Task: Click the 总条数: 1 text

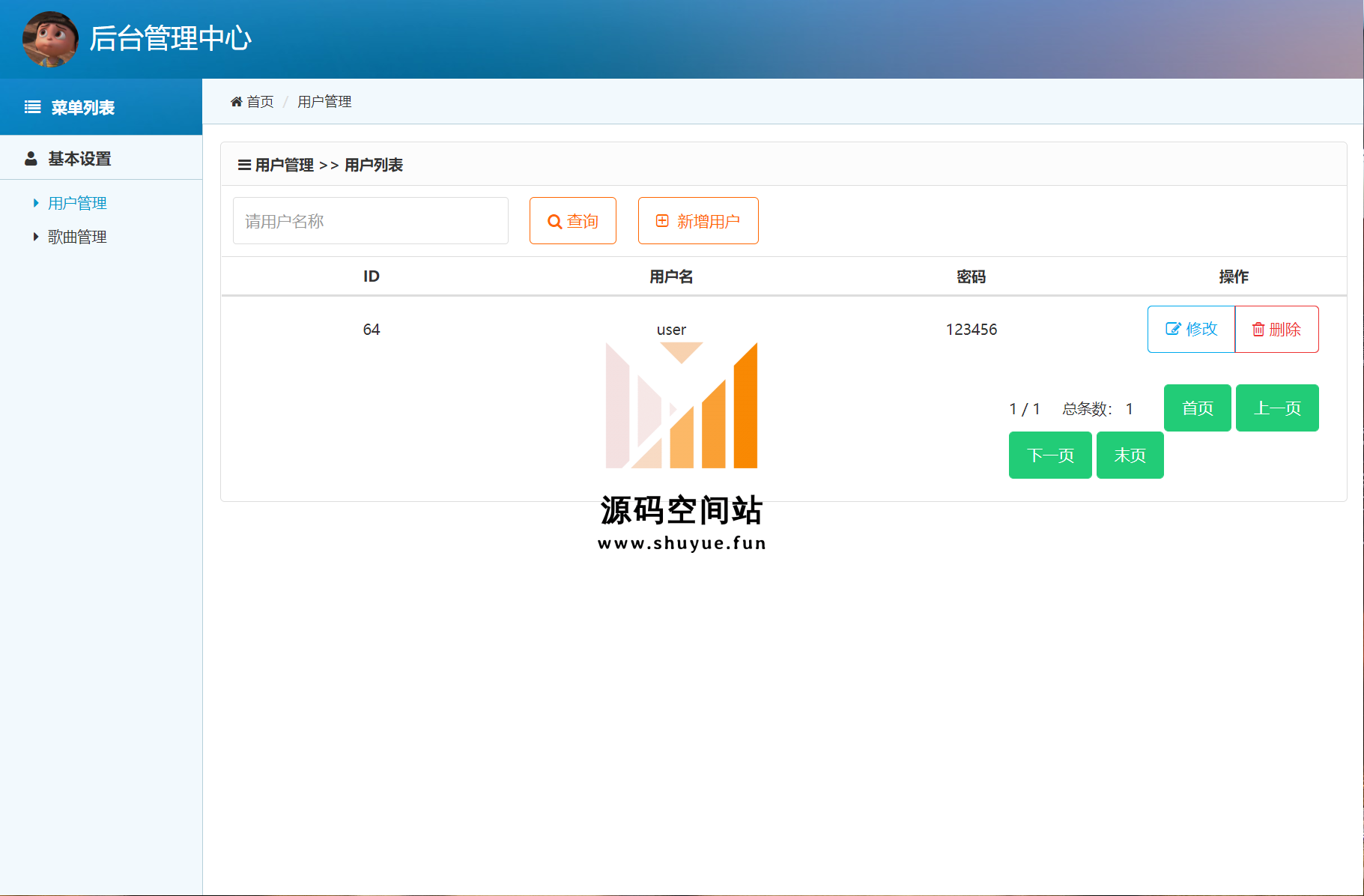Action: (x=1097, y=409)
